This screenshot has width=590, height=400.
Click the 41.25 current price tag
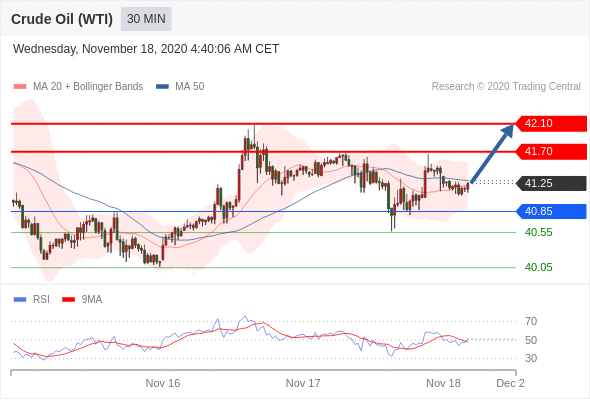pyautogui.click(x=550, y=183)
